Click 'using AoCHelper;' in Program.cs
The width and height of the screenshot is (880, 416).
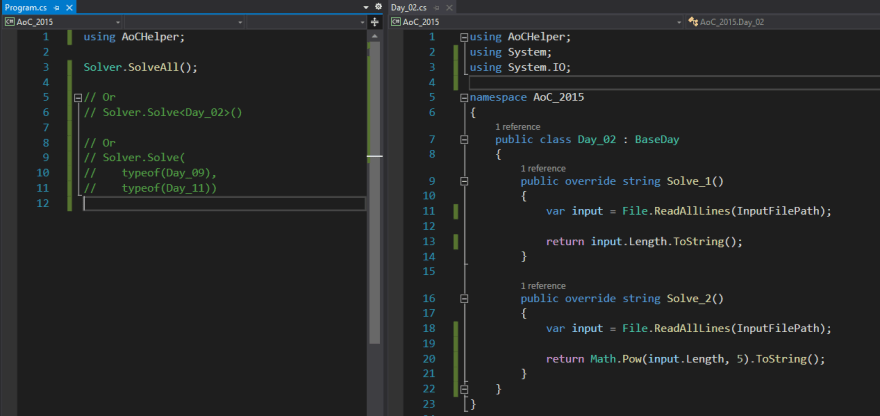[134, 37]
